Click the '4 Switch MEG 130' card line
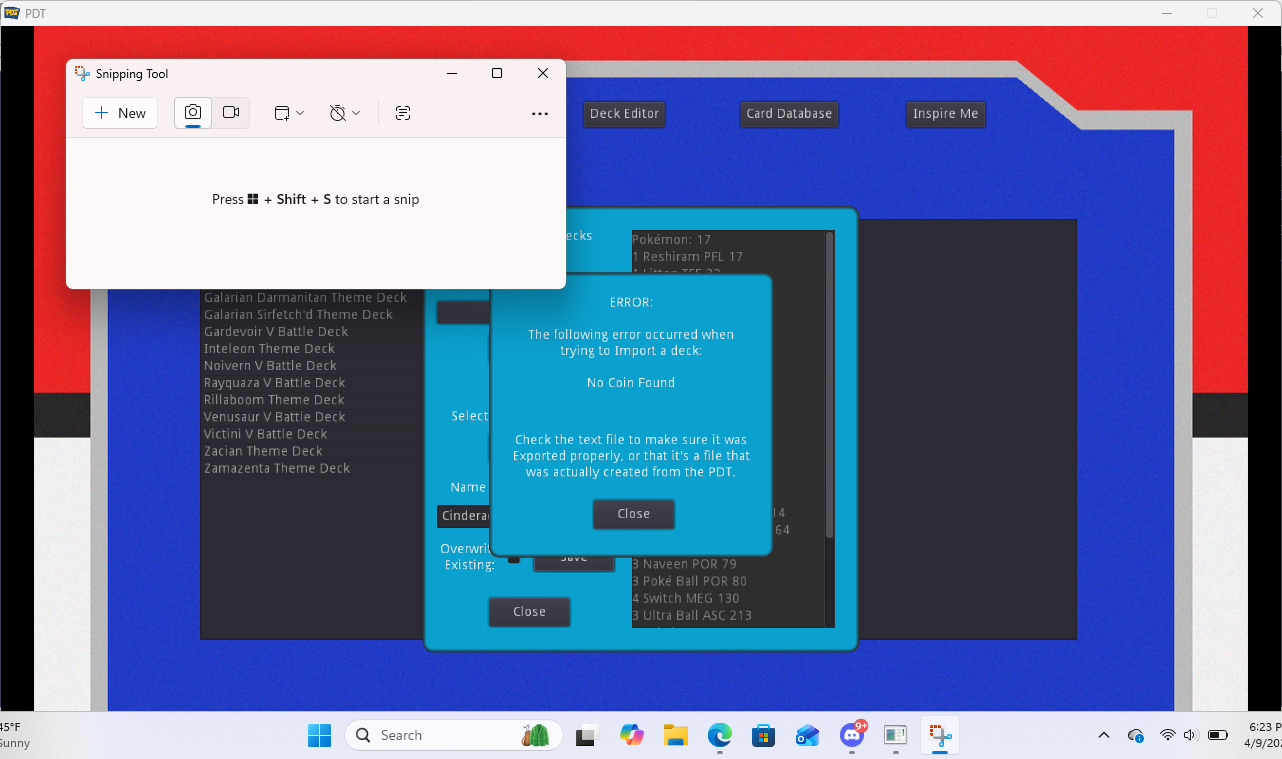1282x759 pixels. 686,598
